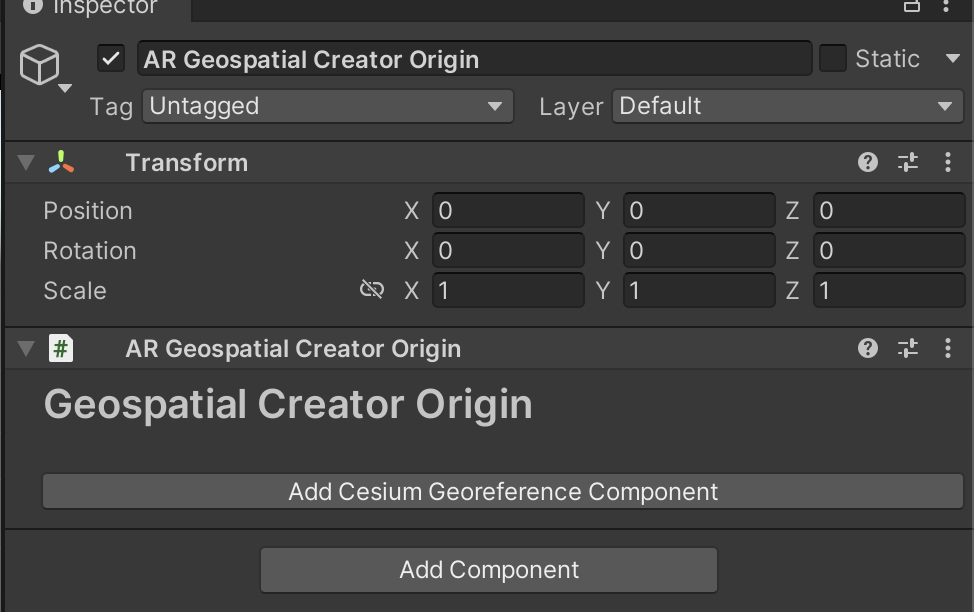Deactivate the AR Geospatial Creator Origin GameObject

pos(110,58)
